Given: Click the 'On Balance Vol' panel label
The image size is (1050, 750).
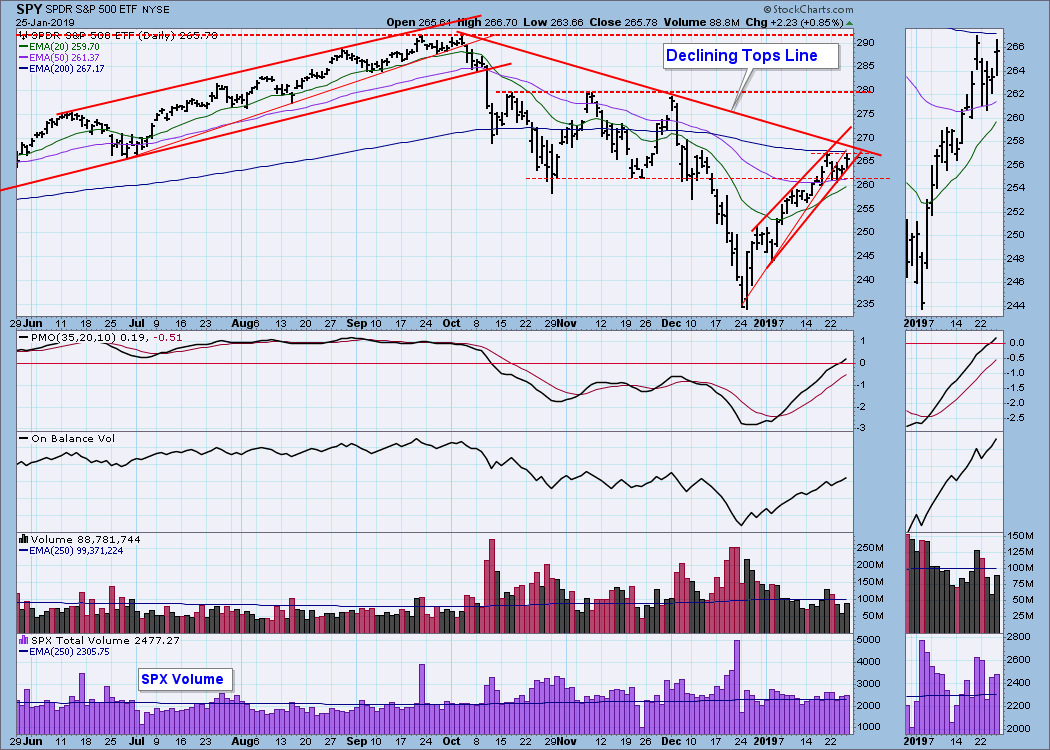Looking at the screenshot, I should tap(67, 439).
